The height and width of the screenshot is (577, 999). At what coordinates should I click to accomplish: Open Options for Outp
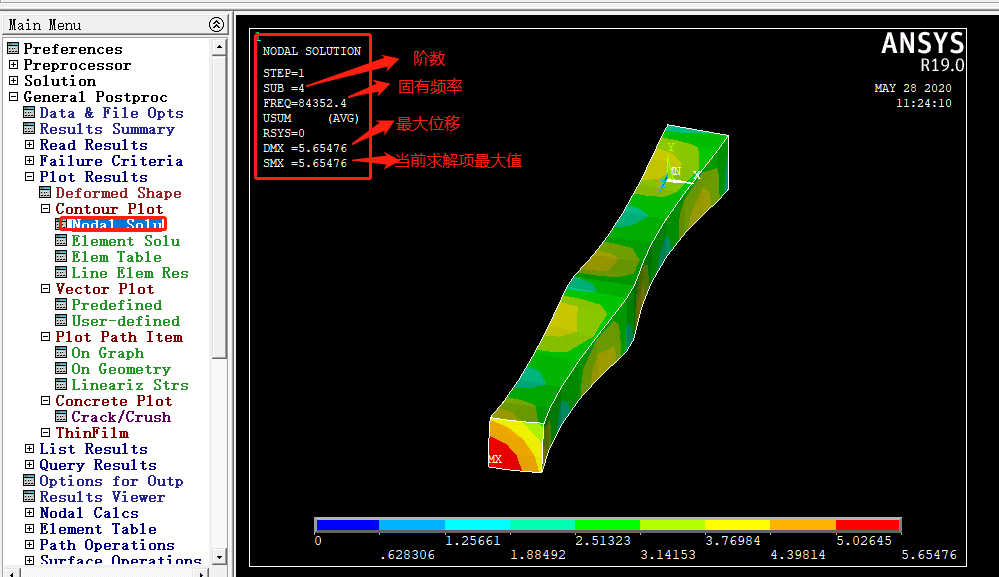pyautogui.click(x=111, y=481)
